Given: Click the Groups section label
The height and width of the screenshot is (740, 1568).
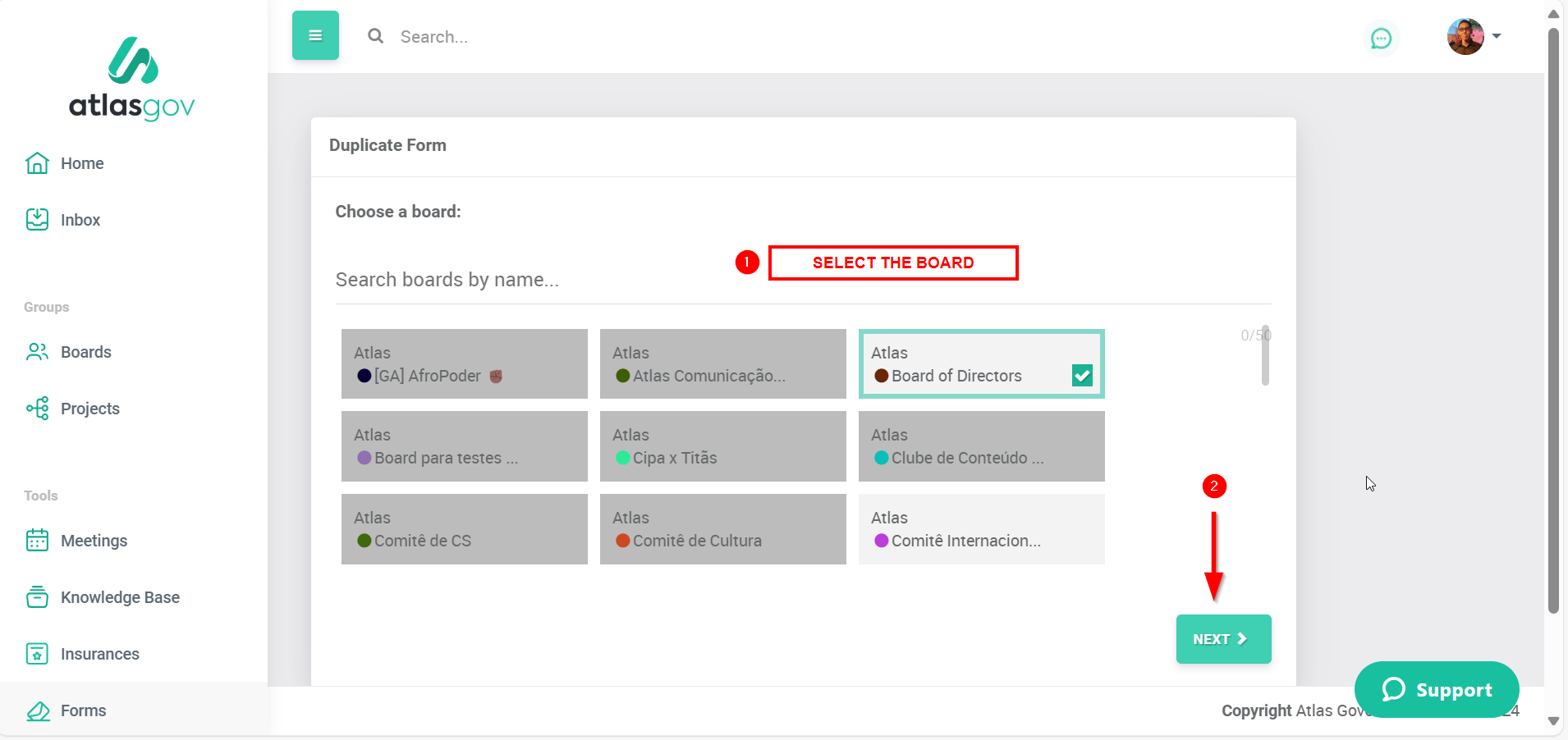Looking at the screenshot, I should click(x=47, y=307).
